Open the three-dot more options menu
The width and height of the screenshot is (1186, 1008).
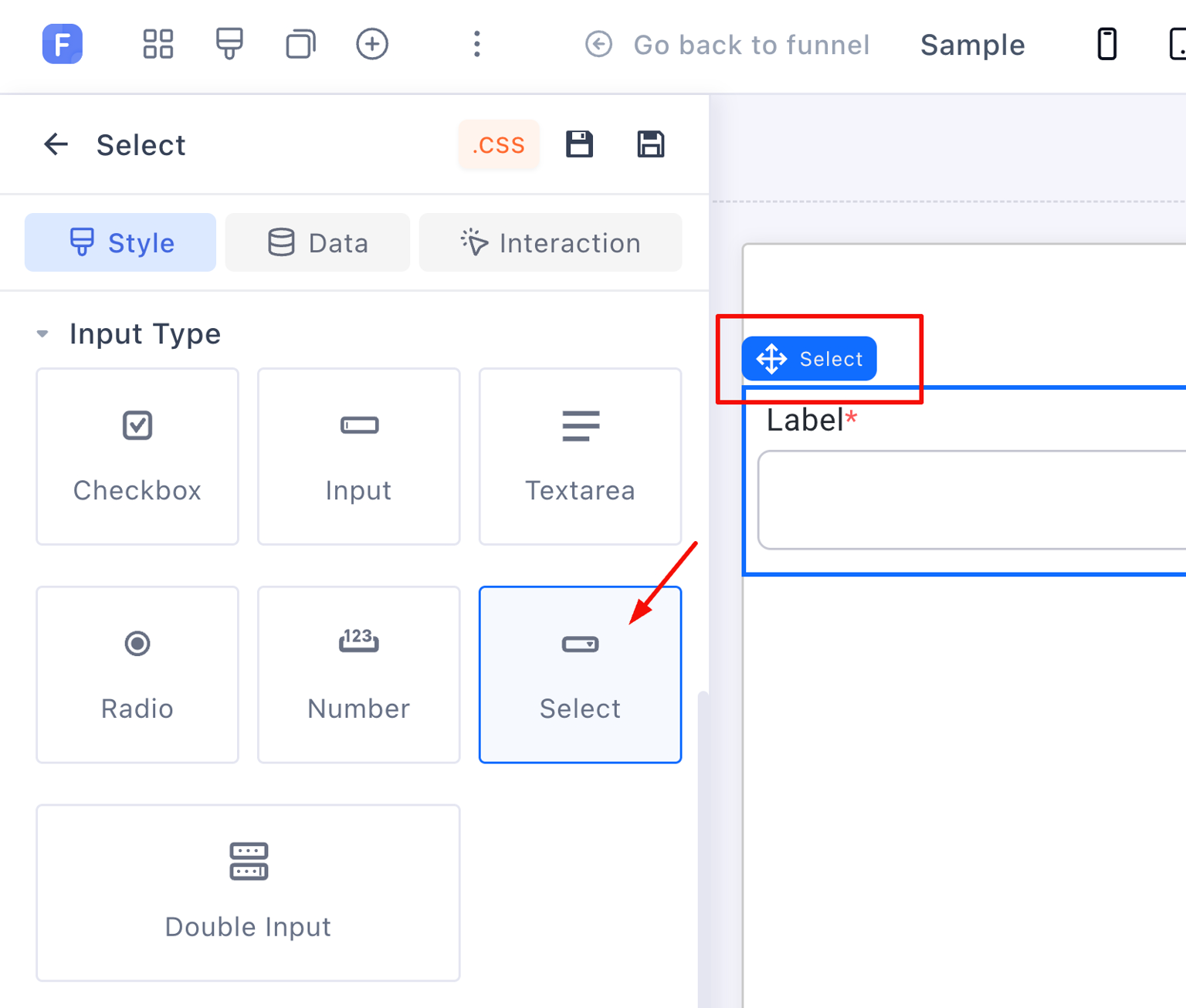pos(476,44)
